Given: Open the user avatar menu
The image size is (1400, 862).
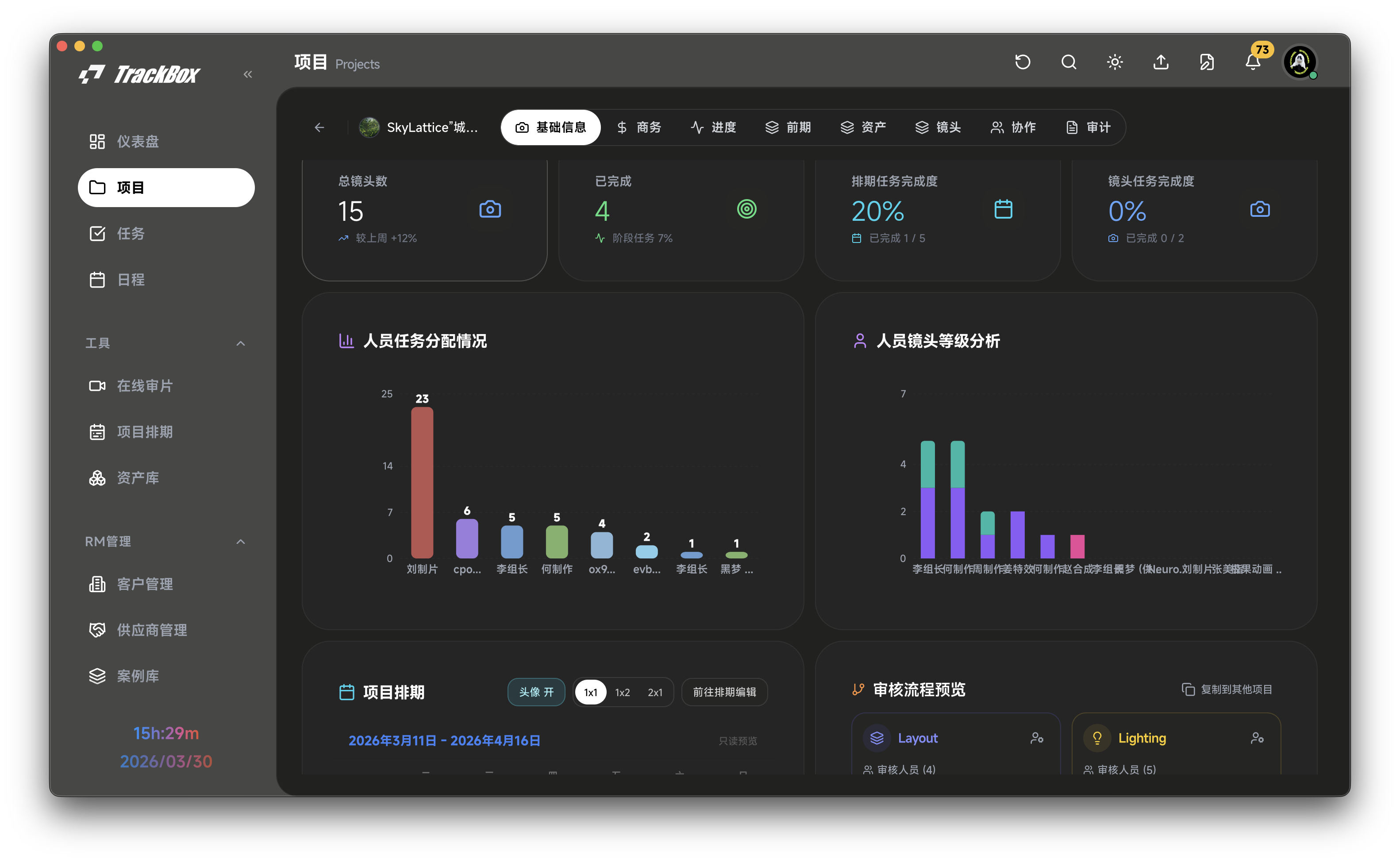Looking at the screenshot, I should pyautogui.click(x=1300, y=62).
